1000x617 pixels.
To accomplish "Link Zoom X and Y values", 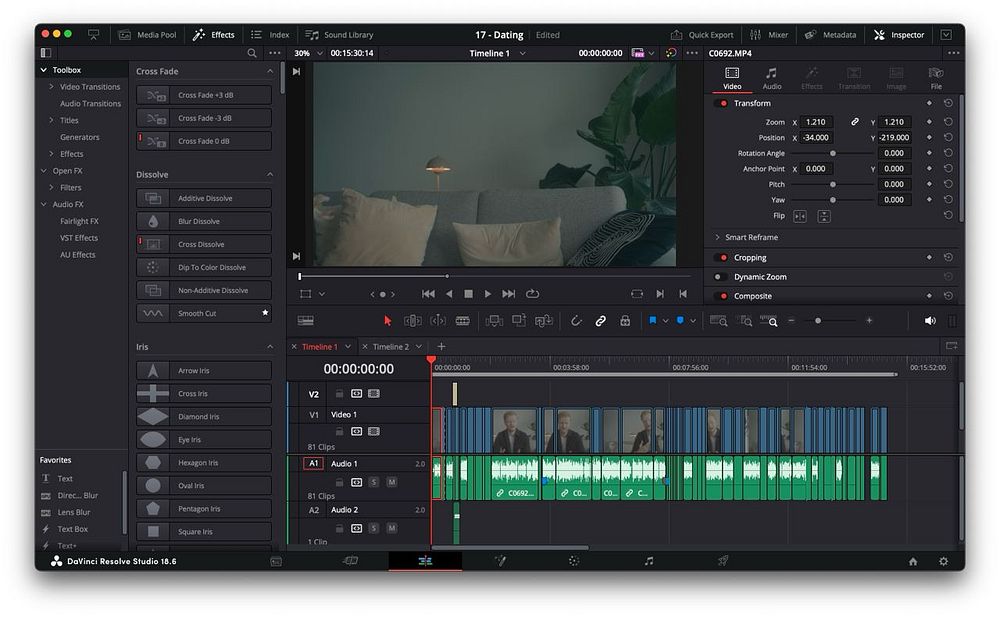I will [855, 122].
